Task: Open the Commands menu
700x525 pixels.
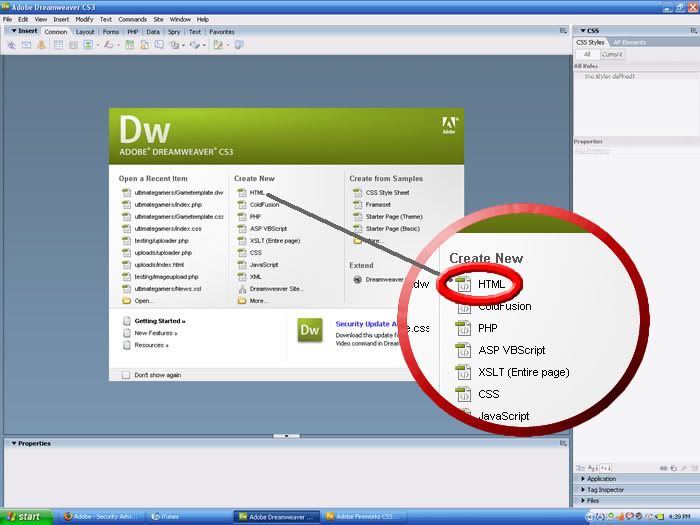Action: (133, 20)
